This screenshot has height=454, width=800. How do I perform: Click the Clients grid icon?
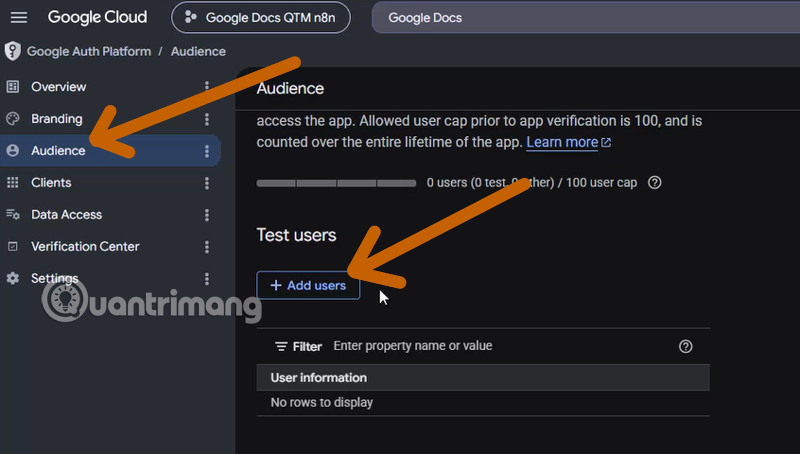point(13,183)
